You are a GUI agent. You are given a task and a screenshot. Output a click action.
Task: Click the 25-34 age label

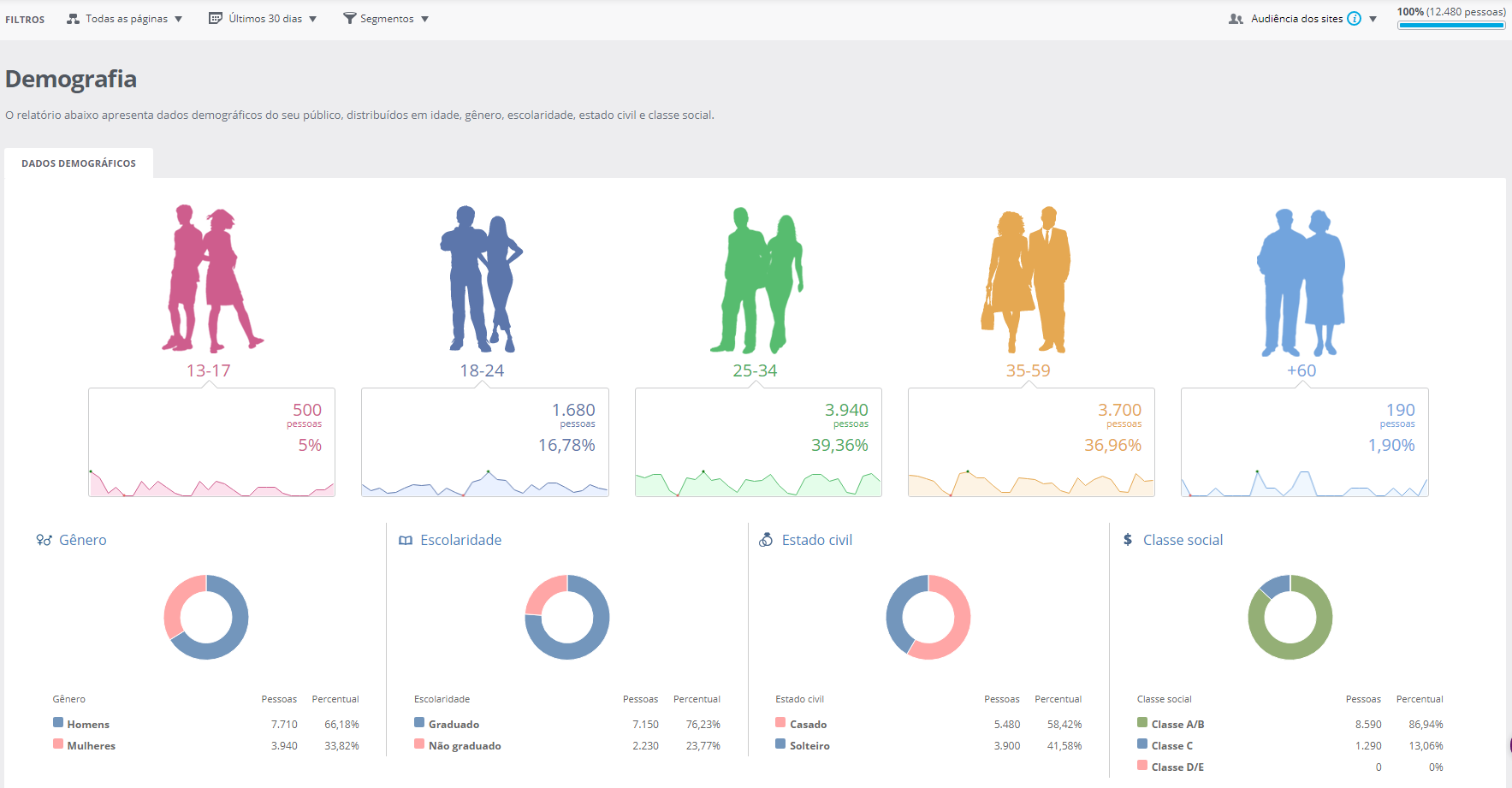coord(755,370)
